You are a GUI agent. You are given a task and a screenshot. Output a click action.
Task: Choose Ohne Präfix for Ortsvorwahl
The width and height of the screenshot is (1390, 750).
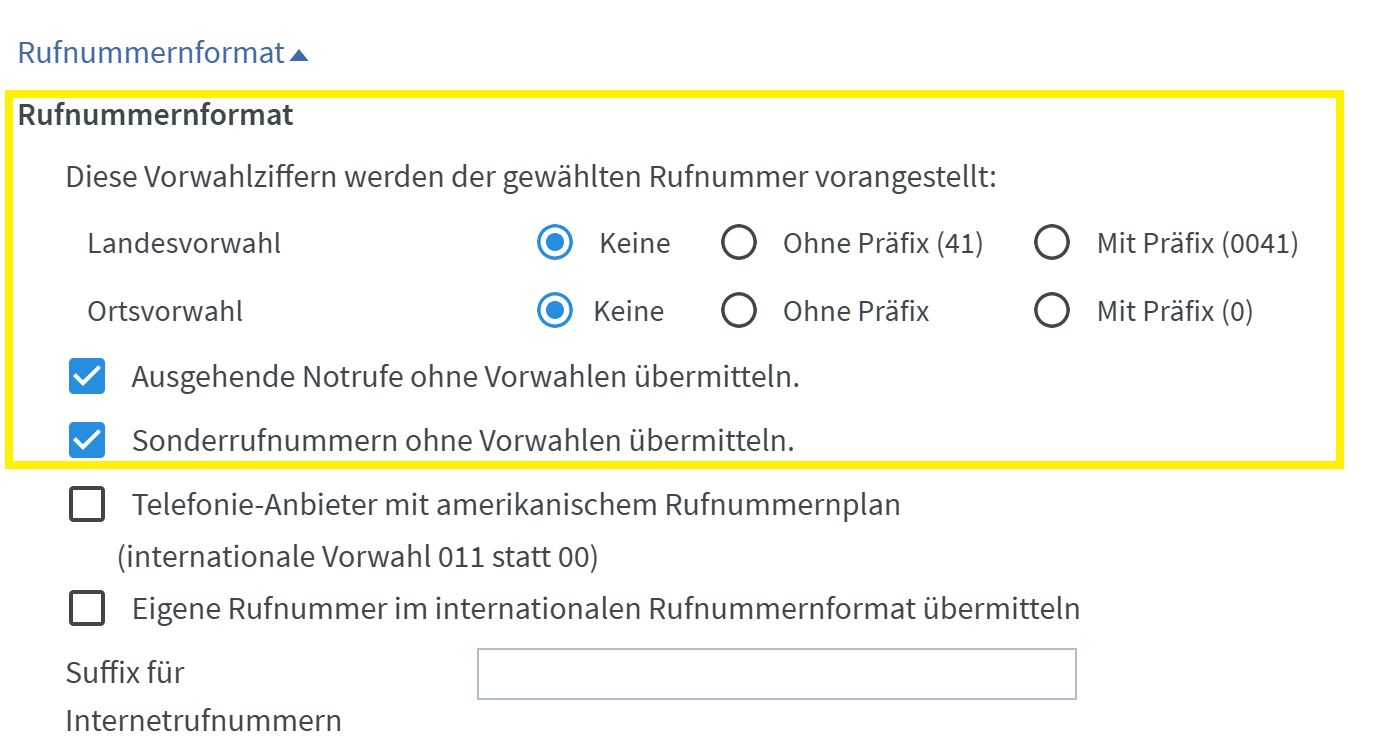point(739,311)
